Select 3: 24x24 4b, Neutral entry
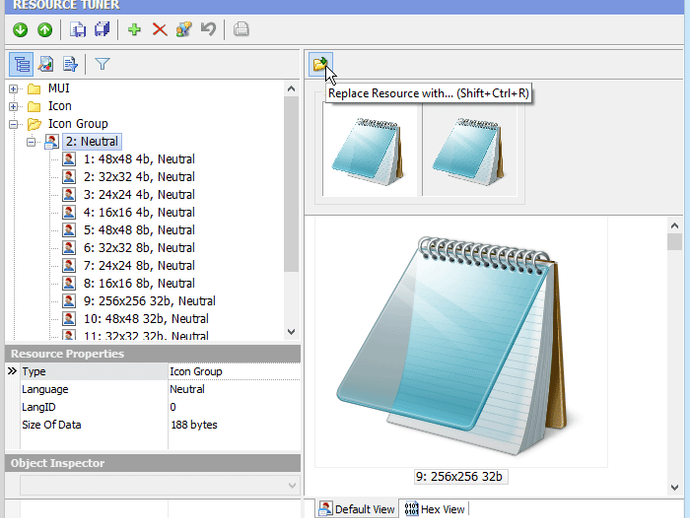Screen dimensions: 690x518 tap(139, 195)
